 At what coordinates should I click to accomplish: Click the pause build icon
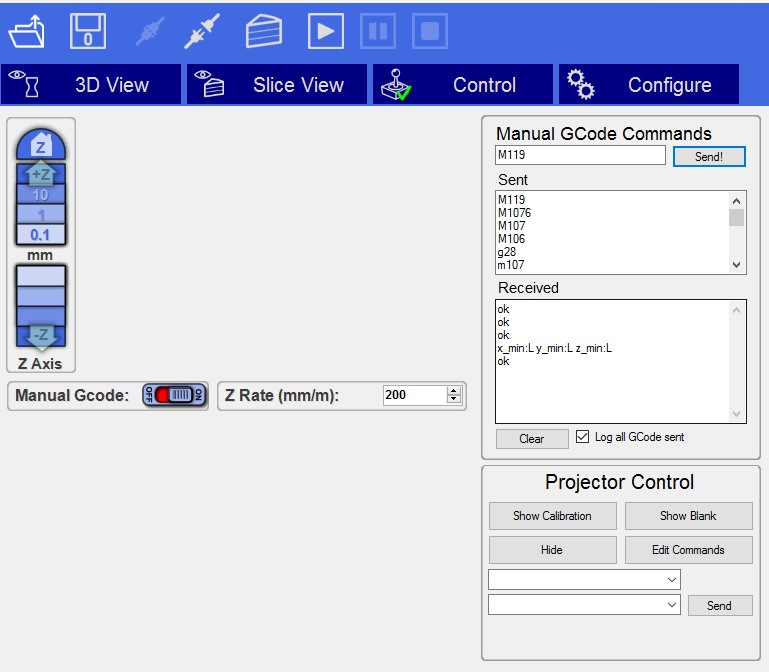click(x=377, y=31)
